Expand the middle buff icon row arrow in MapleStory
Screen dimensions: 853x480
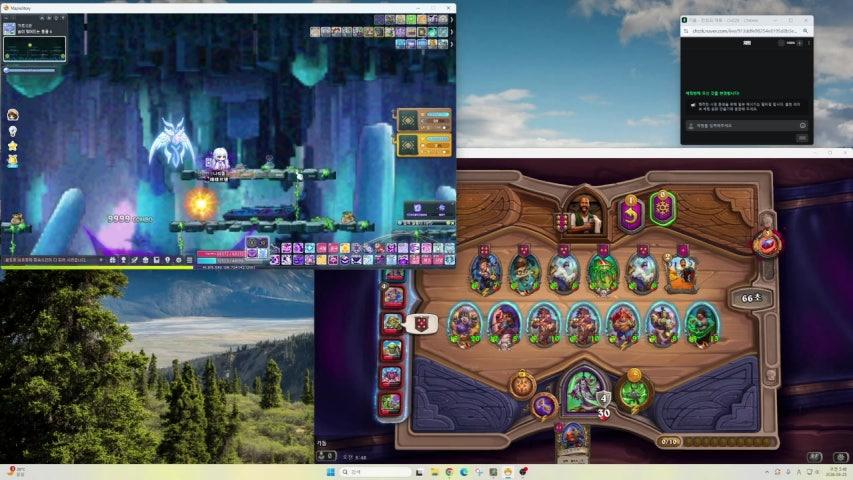[452, 32]
